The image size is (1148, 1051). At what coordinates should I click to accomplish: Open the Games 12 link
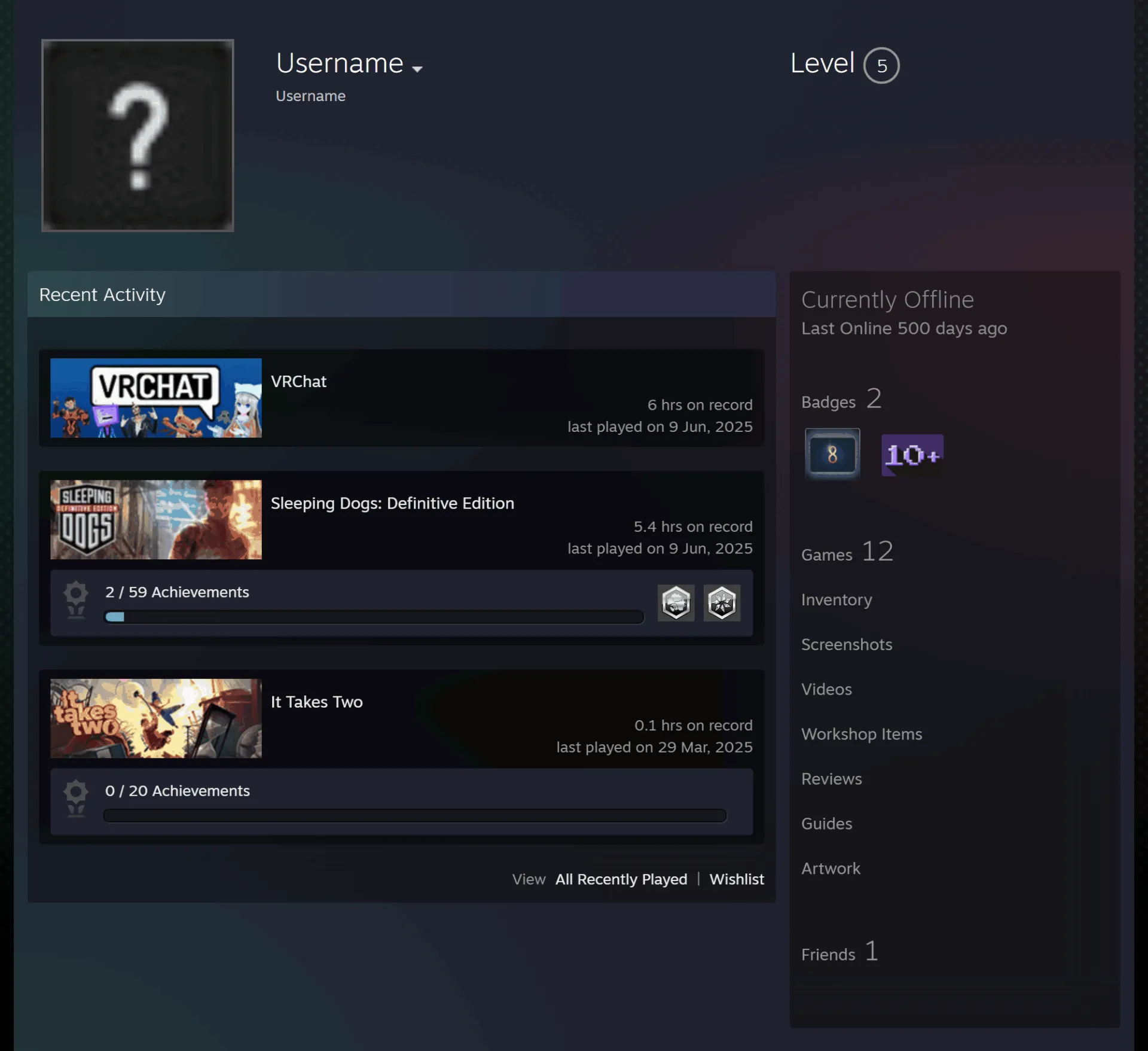point(847,552)
